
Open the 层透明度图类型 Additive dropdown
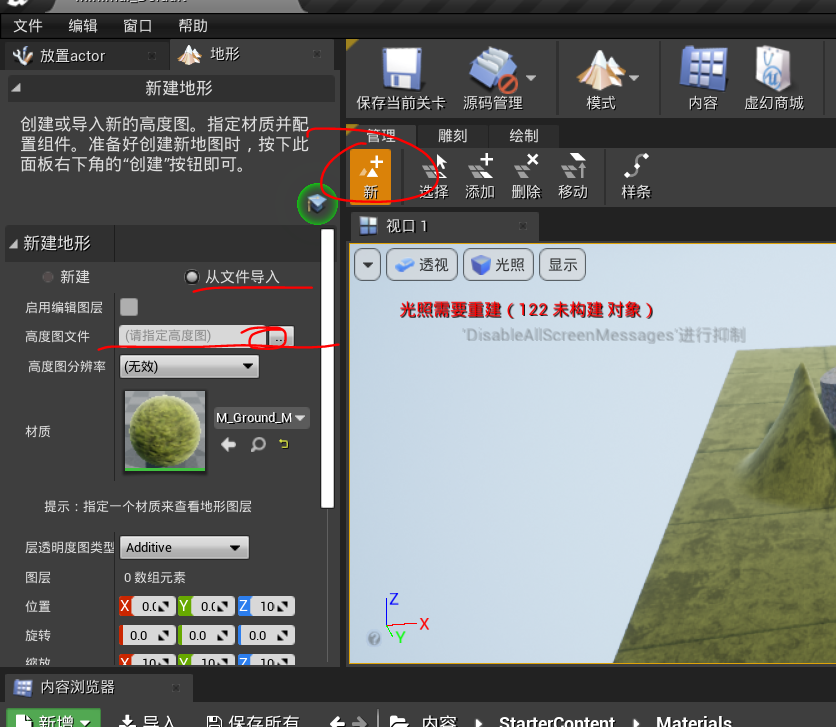coord(184,548)
